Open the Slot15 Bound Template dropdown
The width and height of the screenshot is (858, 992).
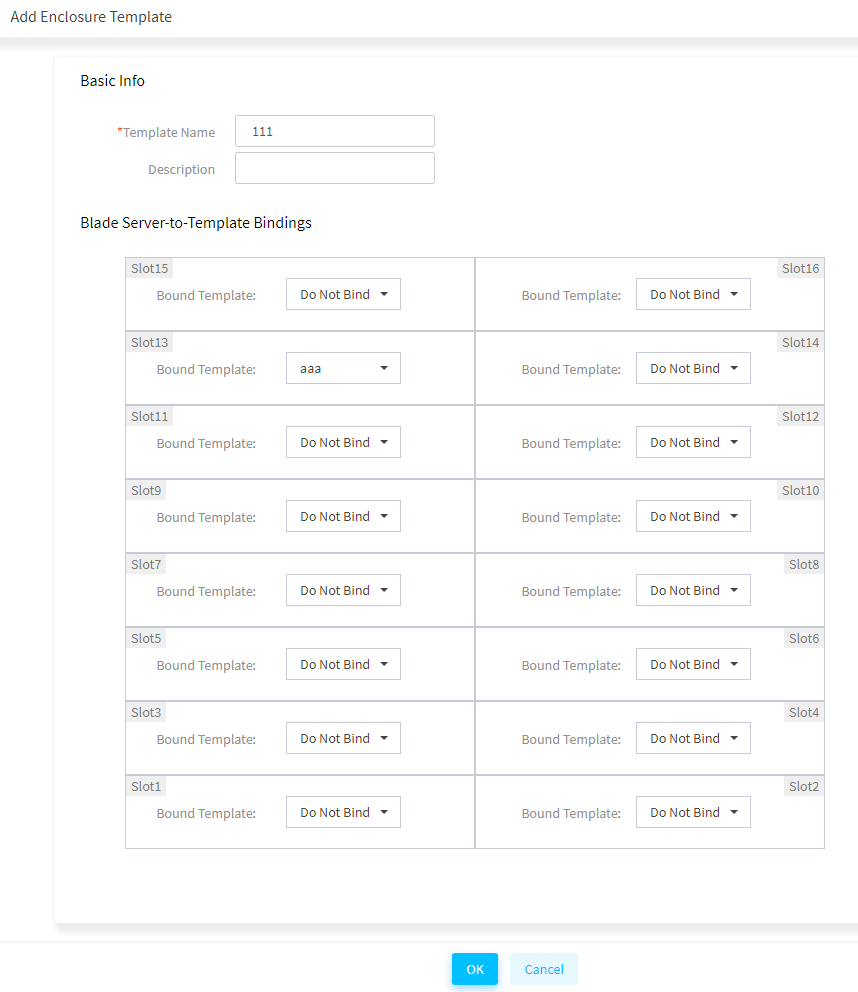(343, 294)
